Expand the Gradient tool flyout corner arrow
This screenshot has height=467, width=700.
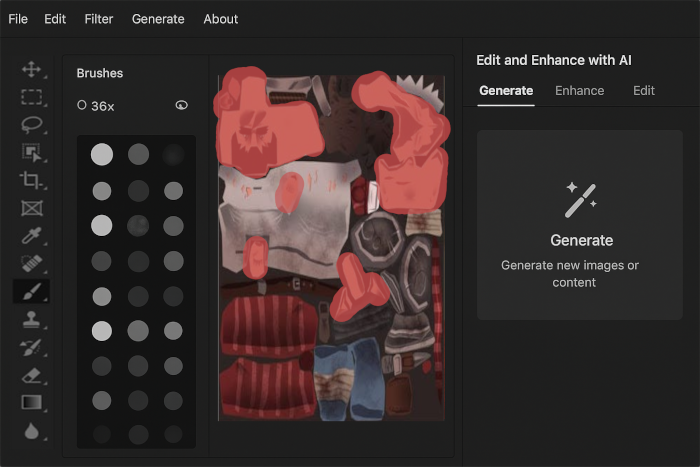45,409
